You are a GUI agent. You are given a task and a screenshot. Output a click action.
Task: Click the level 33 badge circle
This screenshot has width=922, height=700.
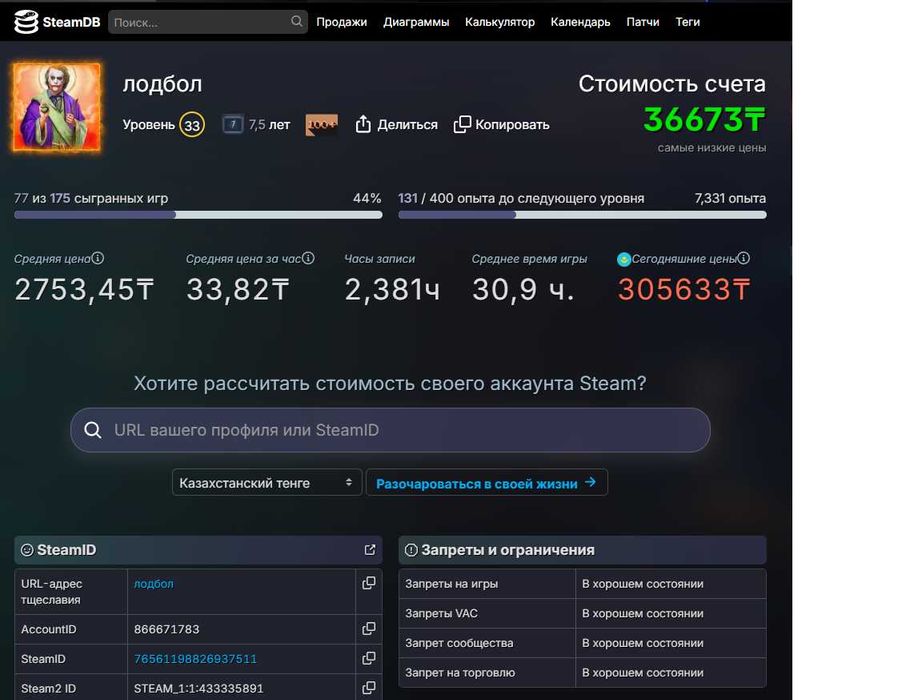click(192, 125)
